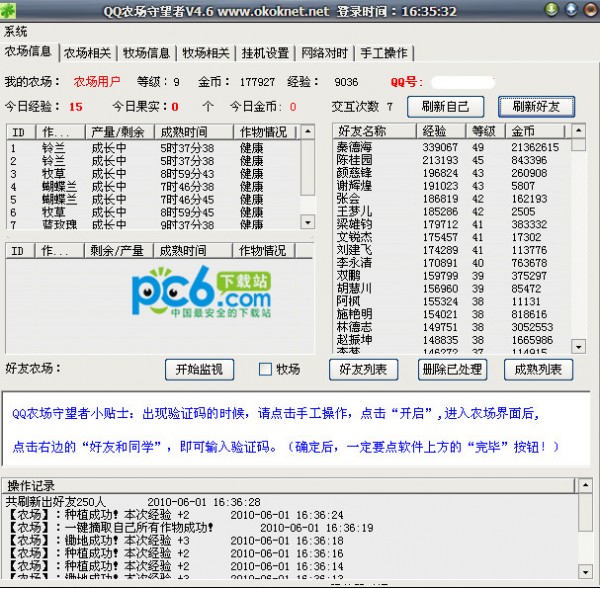Sort friends by 好友名称 column header

[x=374, y=131]
